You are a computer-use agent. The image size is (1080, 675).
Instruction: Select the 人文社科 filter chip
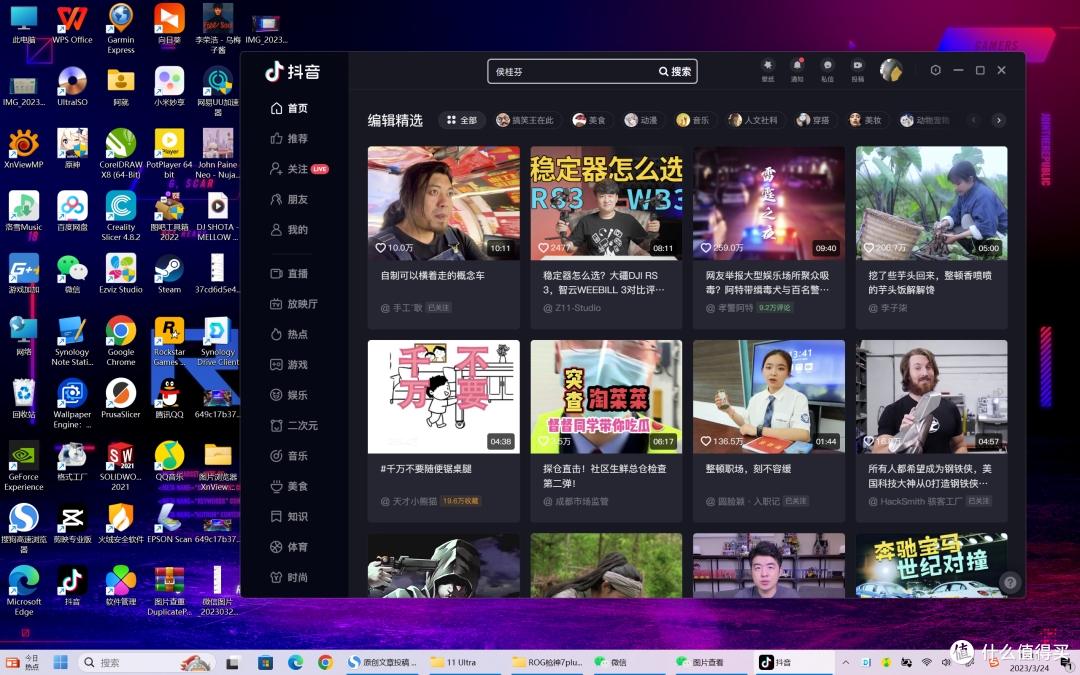pos(755,120)
